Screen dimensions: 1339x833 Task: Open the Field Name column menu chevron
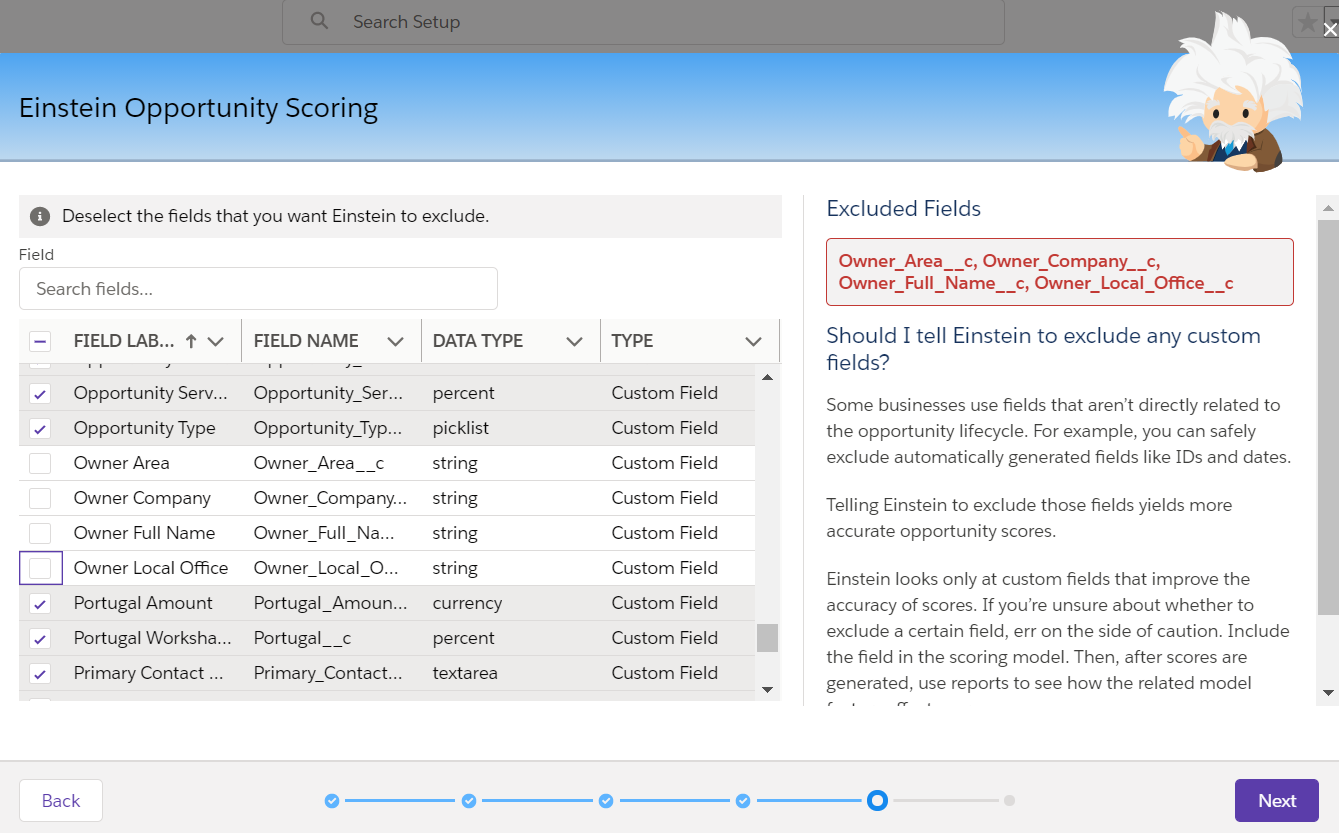click(x=395, y=341)
